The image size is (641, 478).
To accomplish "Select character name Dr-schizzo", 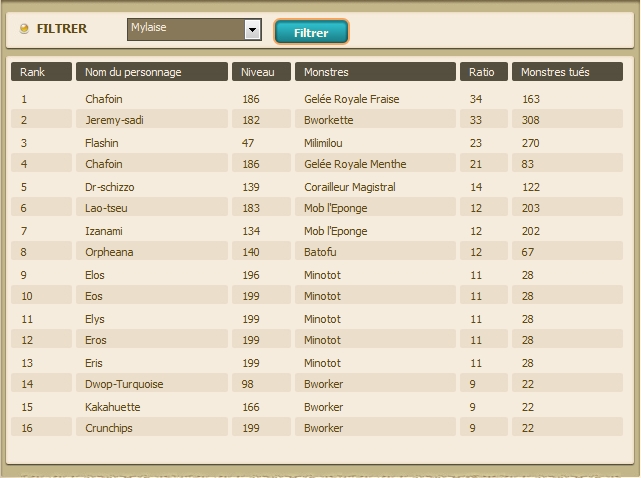I will coord(110,187).
